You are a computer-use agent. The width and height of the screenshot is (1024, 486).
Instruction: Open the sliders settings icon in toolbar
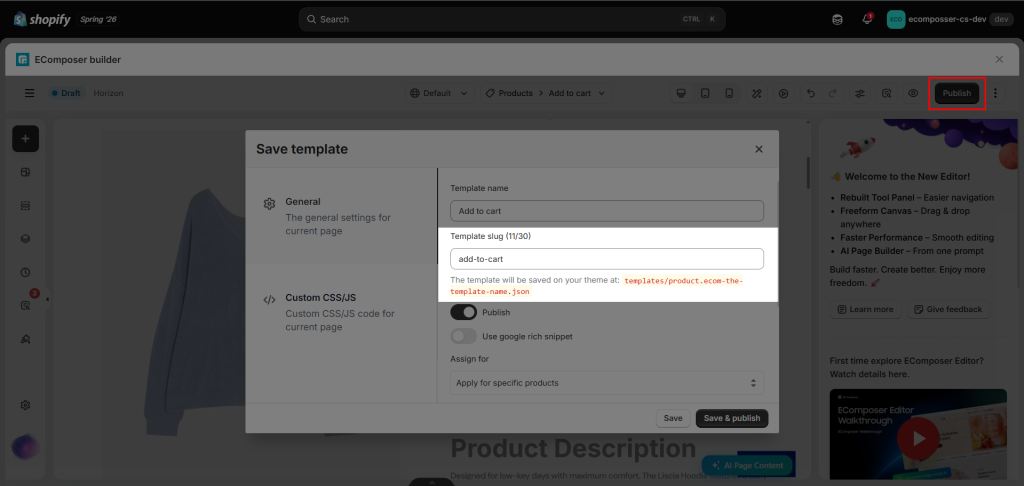point(860,93)
